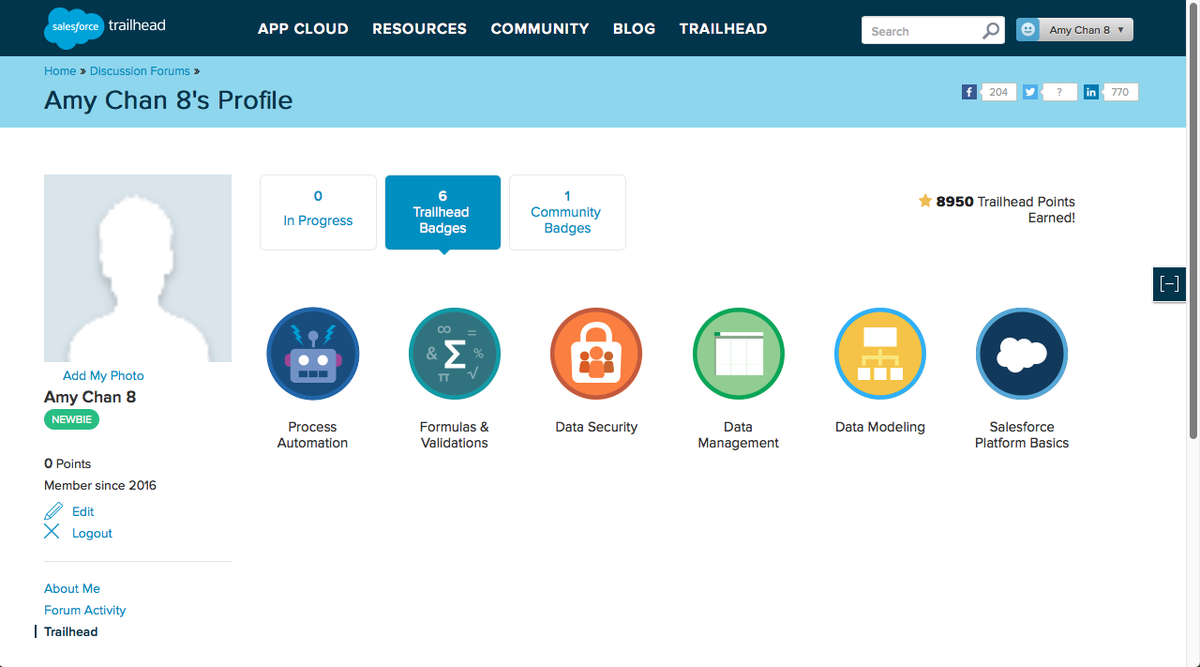Open the TRAILHEAD menu item

[723, 29]
